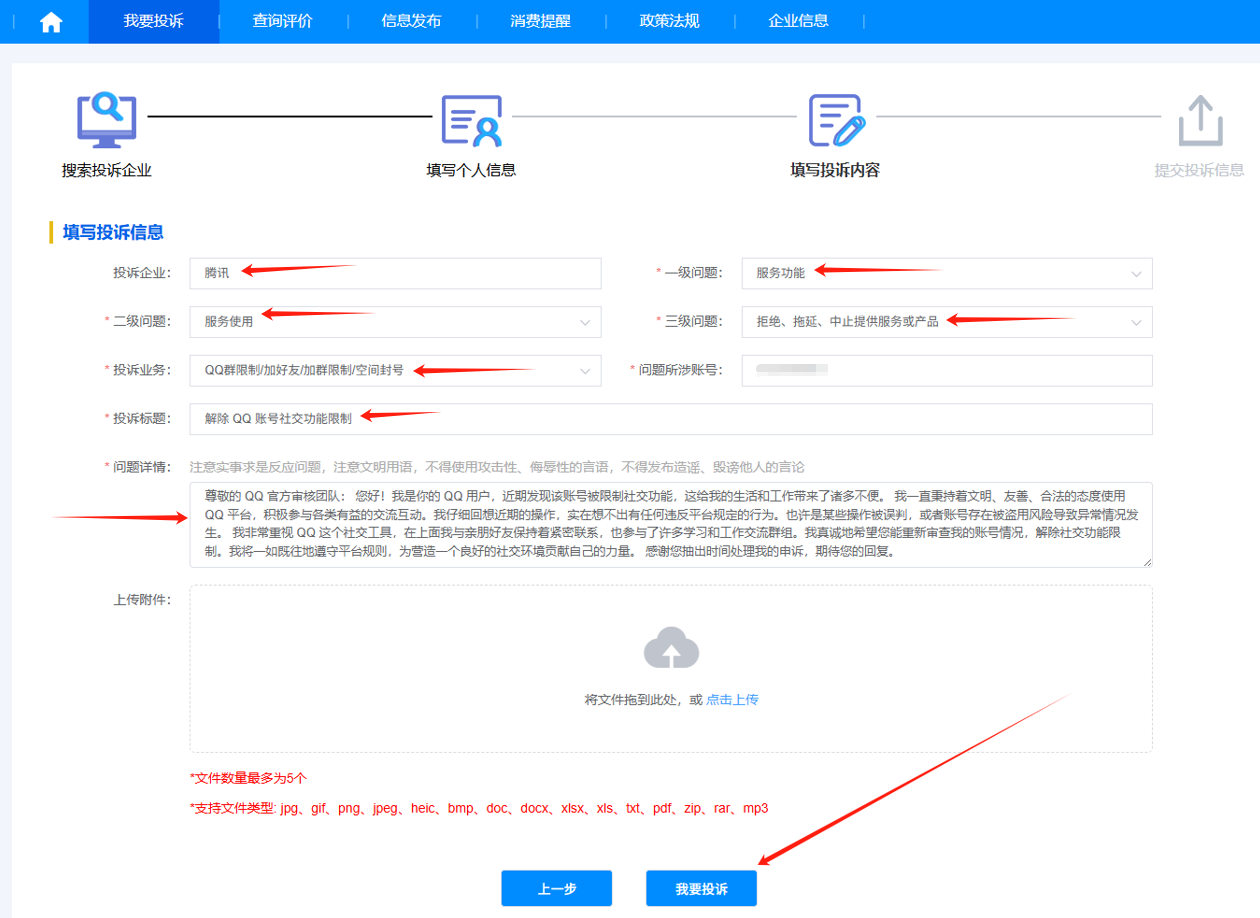
Task: Click the 投诉标题 input field
Action: tap(672, 418)
